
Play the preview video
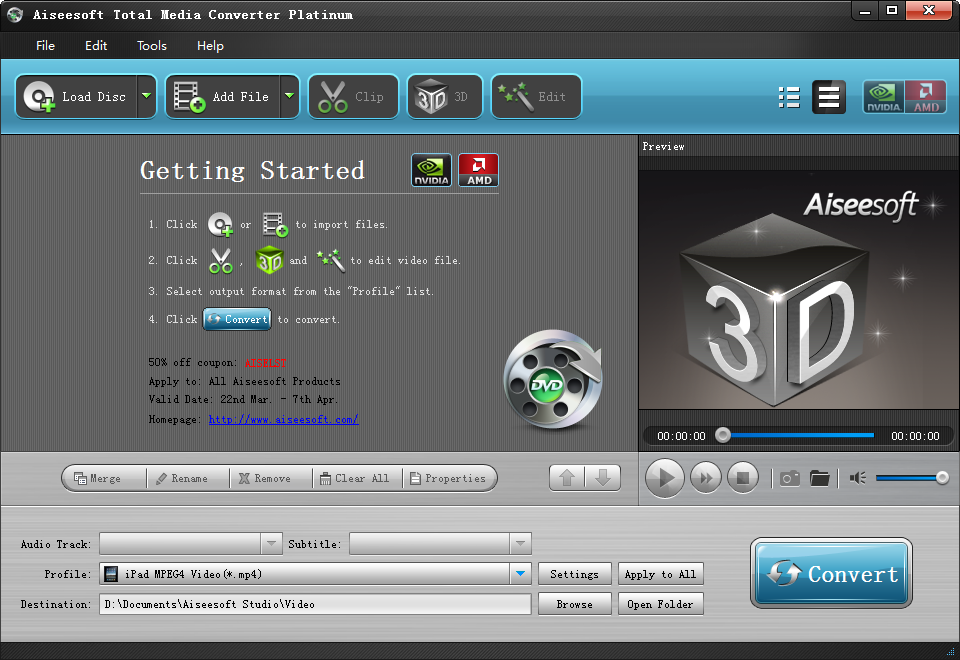click(x=665, y=478)
